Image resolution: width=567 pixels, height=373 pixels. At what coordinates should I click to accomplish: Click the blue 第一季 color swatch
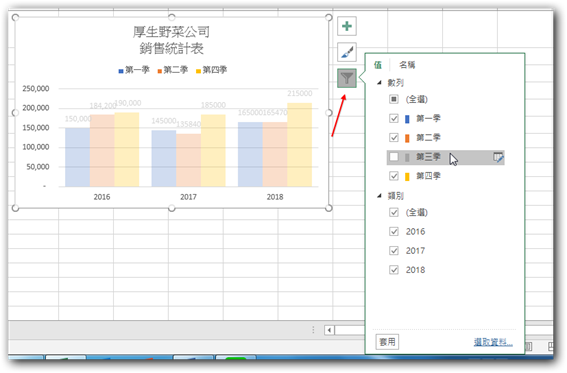(407, 119)
